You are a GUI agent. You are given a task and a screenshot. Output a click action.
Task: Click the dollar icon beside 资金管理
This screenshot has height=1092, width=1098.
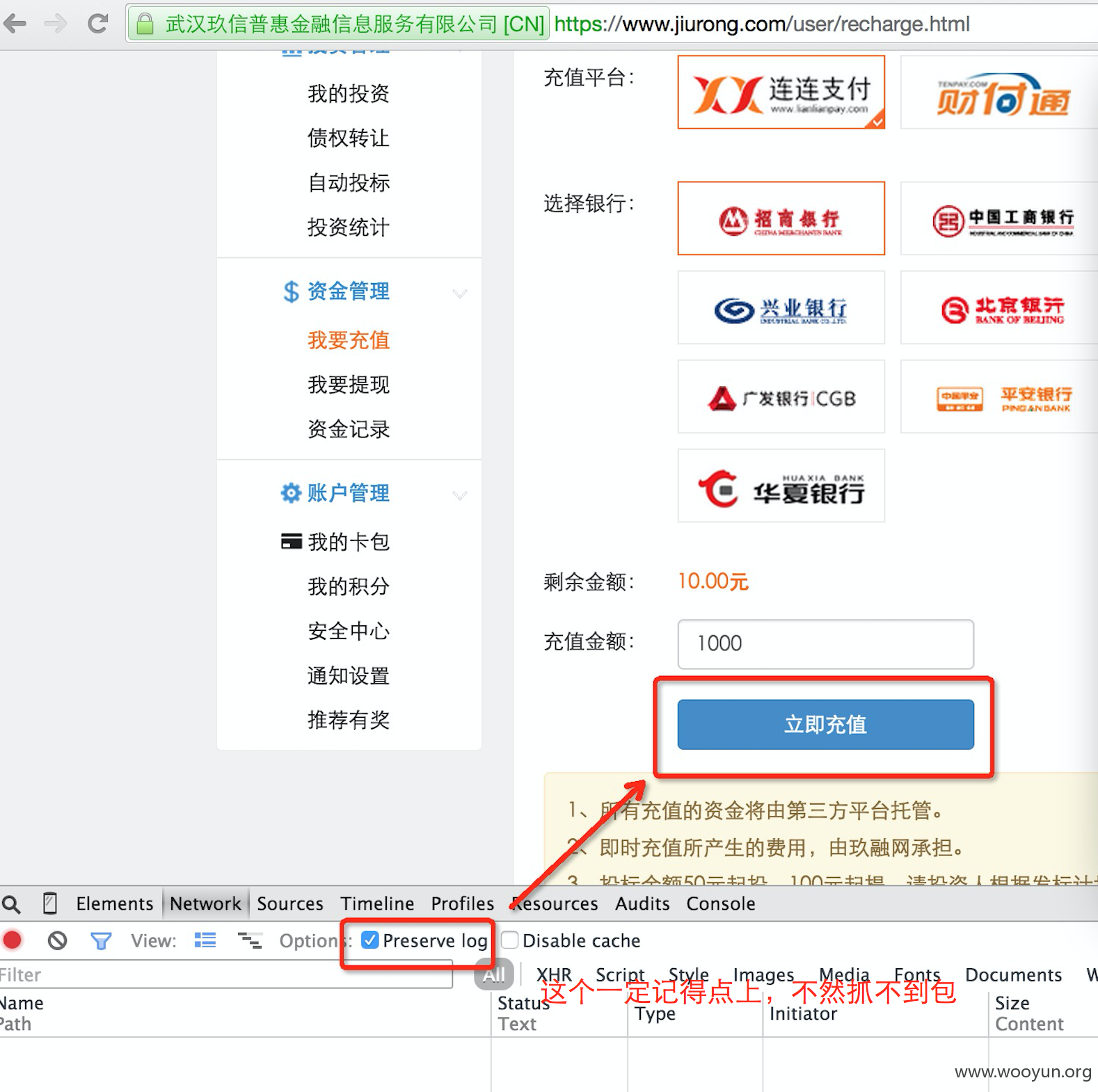tap(291, 291)
